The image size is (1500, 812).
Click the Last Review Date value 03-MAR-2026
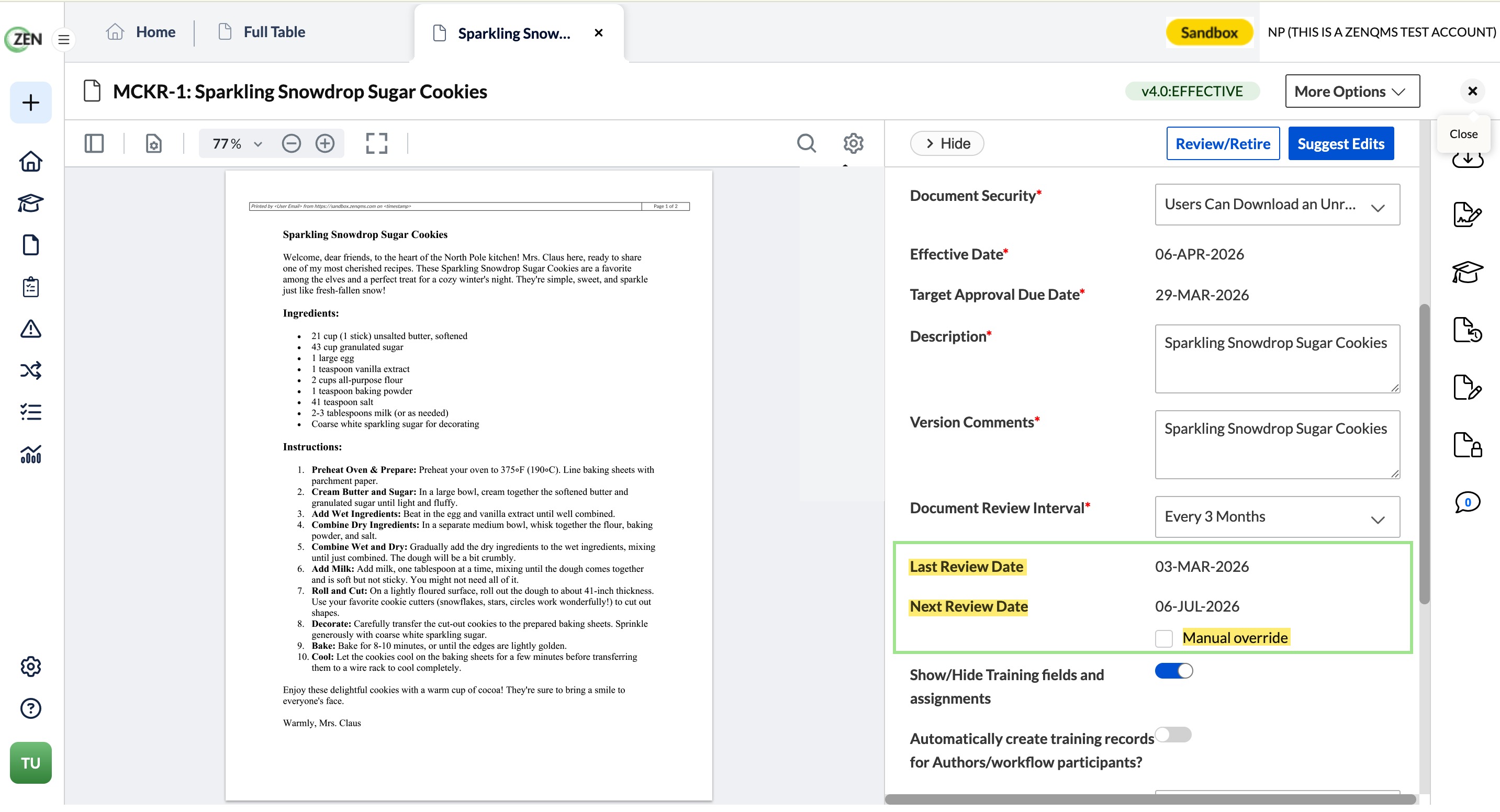[x=1202, y=567]
